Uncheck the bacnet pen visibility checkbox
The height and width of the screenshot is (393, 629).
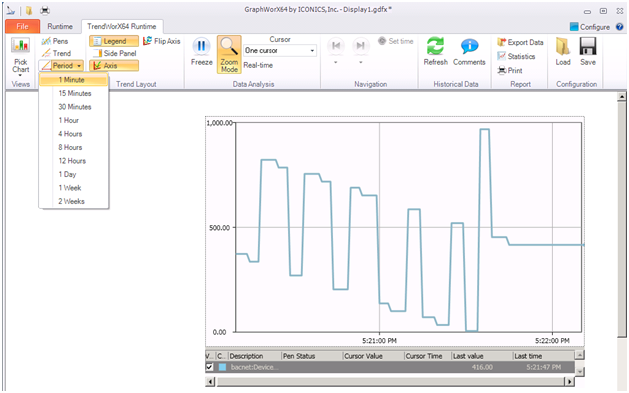point(209,367)
